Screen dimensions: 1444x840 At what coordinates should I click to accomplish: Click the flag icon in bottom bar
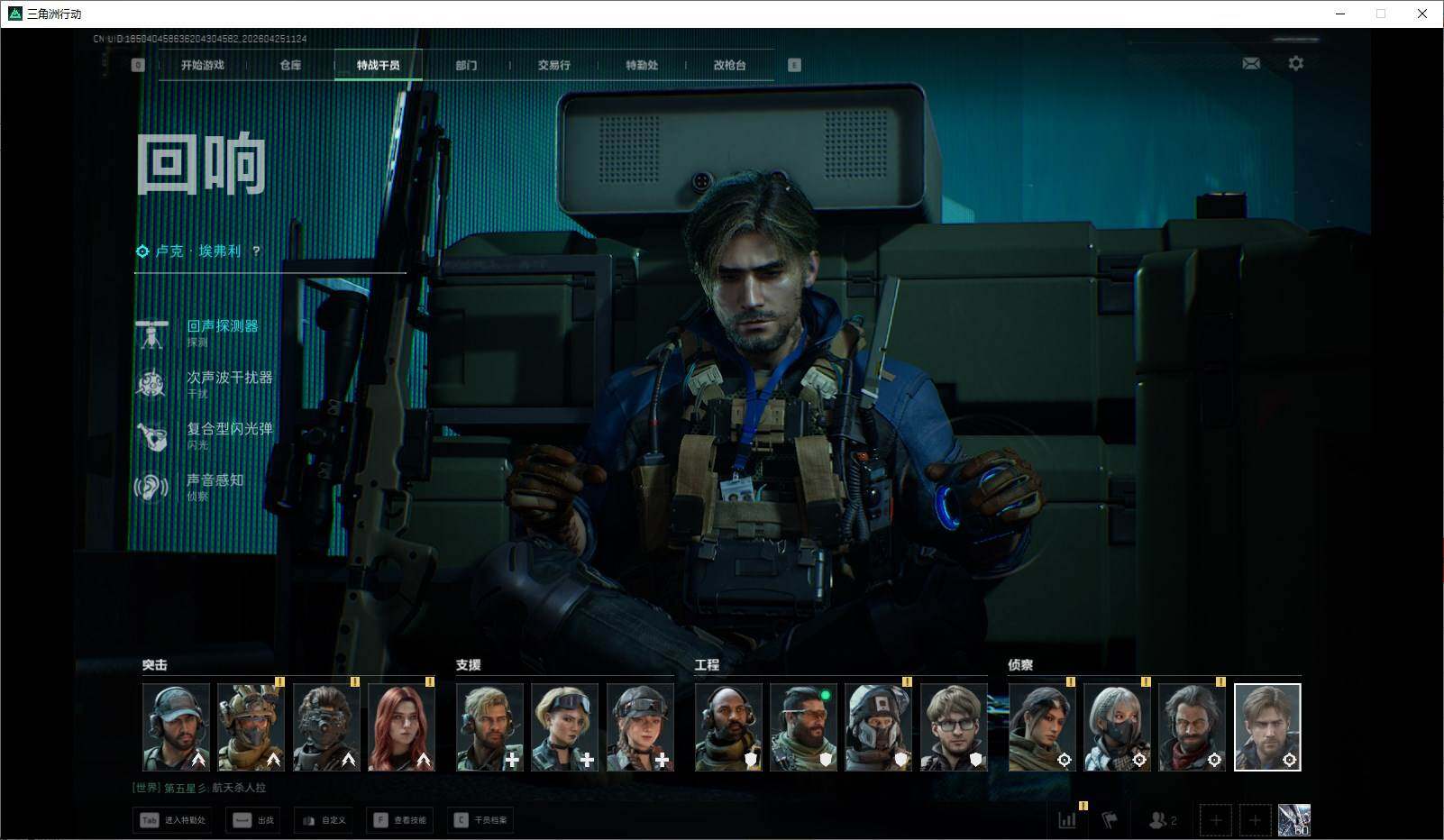[x=1110, y=820]
